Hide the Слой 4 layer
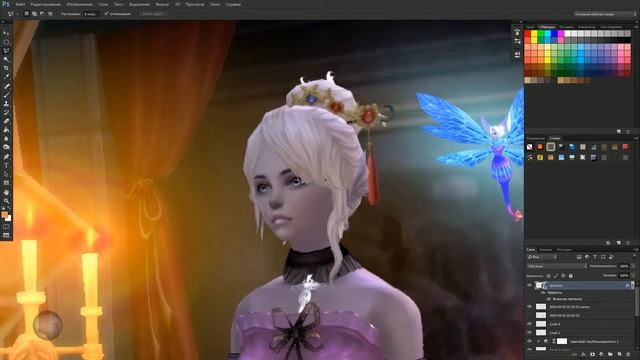The height and width of the screenshot is (360, 640). point(529,324)
